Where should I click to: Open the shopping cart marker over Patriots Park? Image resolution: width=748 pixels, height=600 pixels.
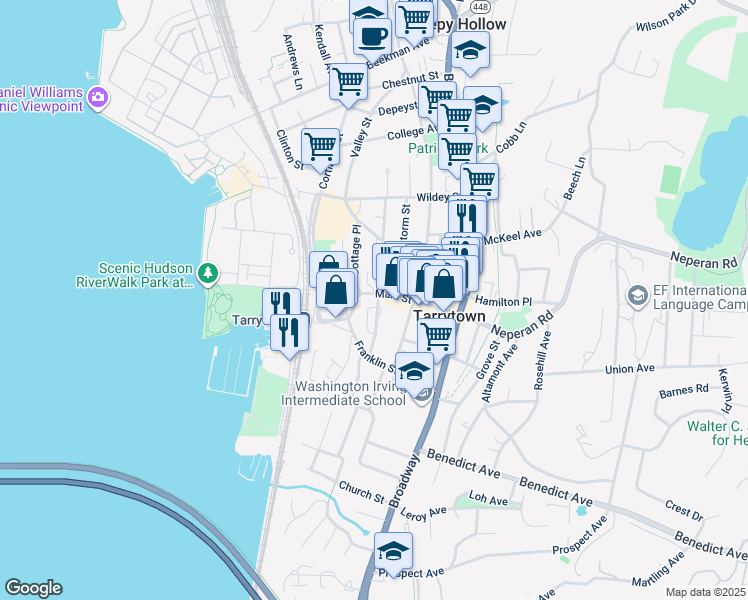click(457, 155)
